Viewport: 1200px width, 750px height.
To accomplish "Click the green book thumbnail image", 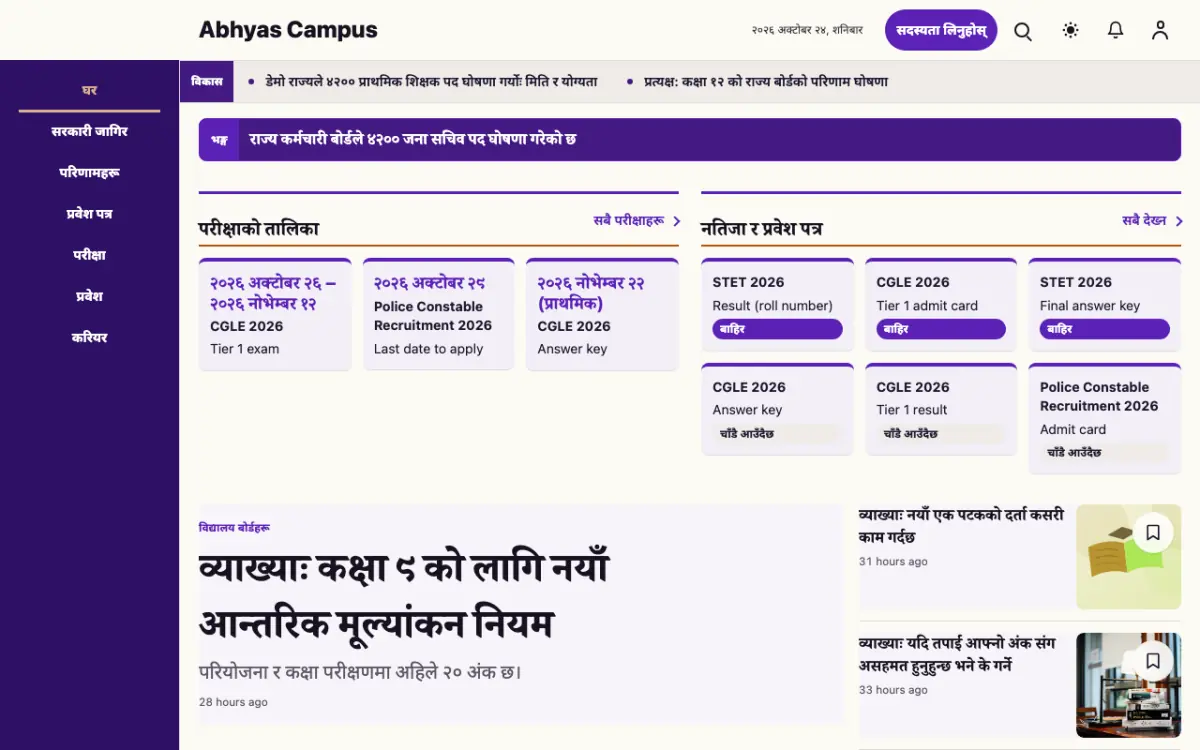I will click(x=1128, y=557).
